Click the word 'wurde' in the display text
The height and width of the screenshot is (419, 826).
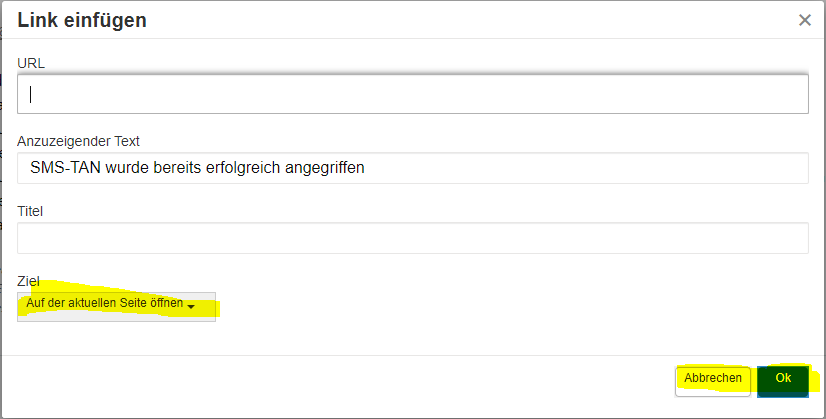[127, 168]
